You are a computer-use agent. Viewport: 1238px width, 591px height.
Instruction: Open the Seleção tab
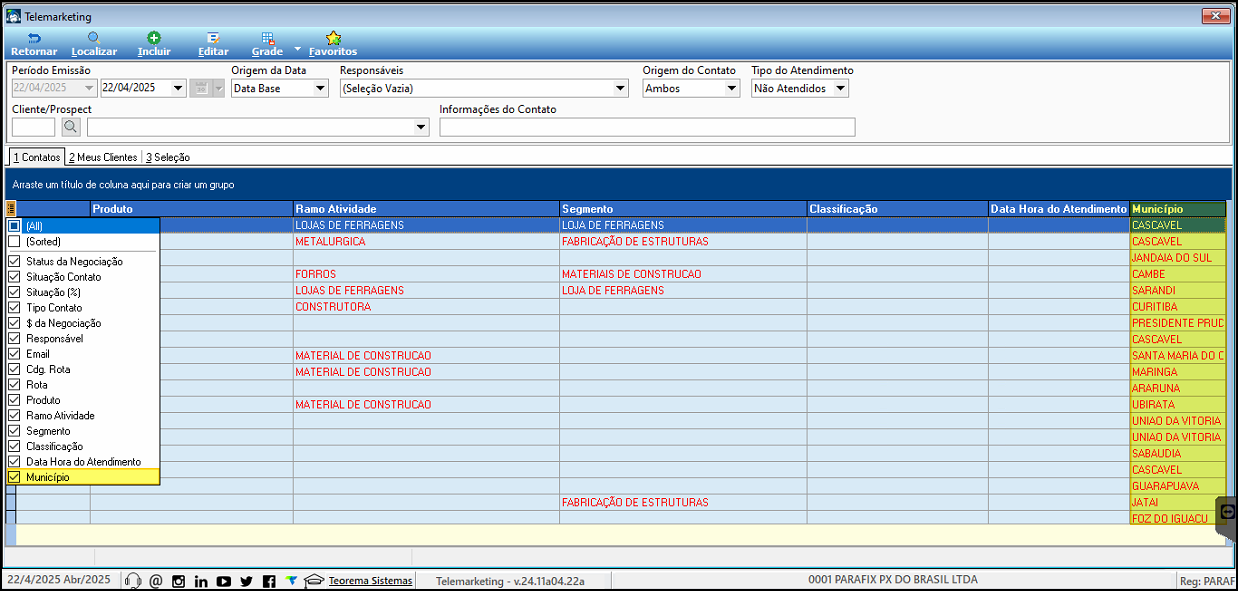[168, 157]
